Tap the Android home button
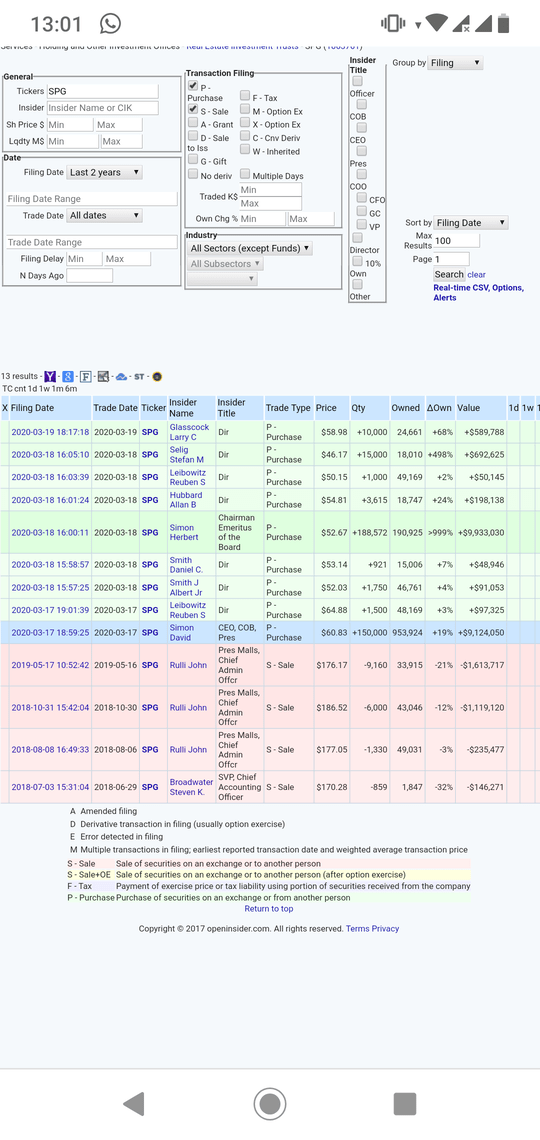This screenshot has width=540, height=1140. pos(270,1104)
